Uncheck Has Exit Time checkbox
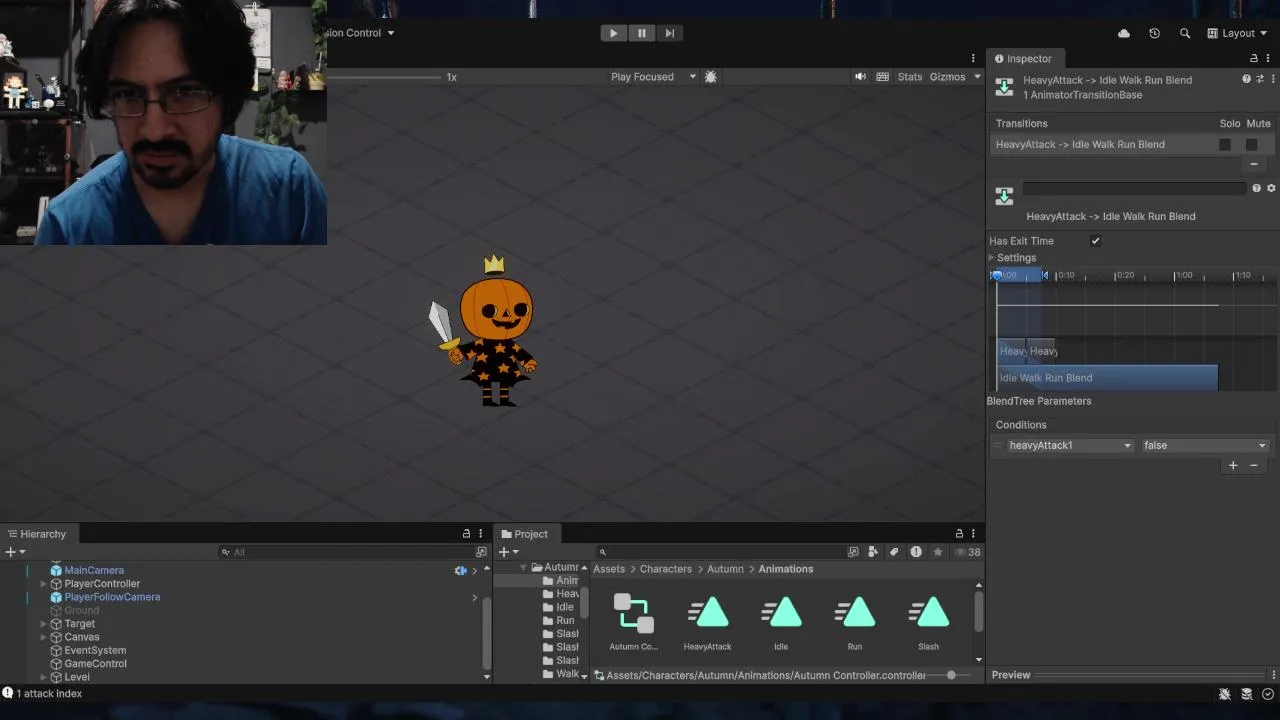The height and width of the screenshot is (720, 1280). pyautogui.click(x=1096, y=241)
